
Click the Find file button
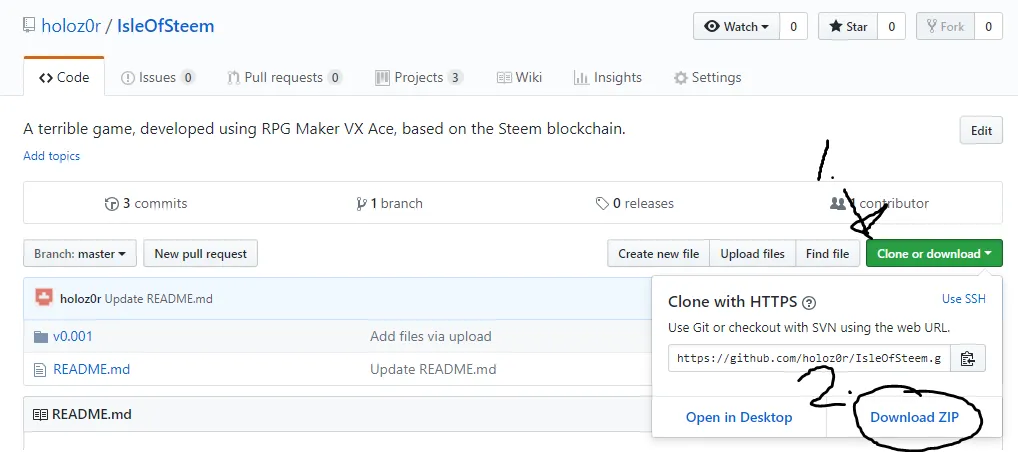click(x=827, y=253)
